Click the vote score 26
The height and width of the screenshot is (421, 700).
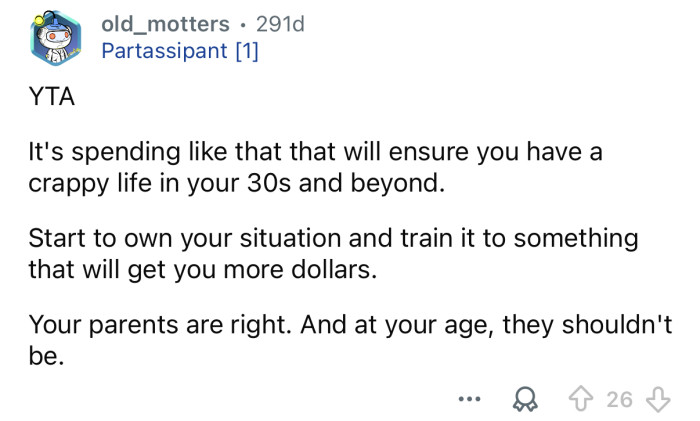[x=619, y=399]
